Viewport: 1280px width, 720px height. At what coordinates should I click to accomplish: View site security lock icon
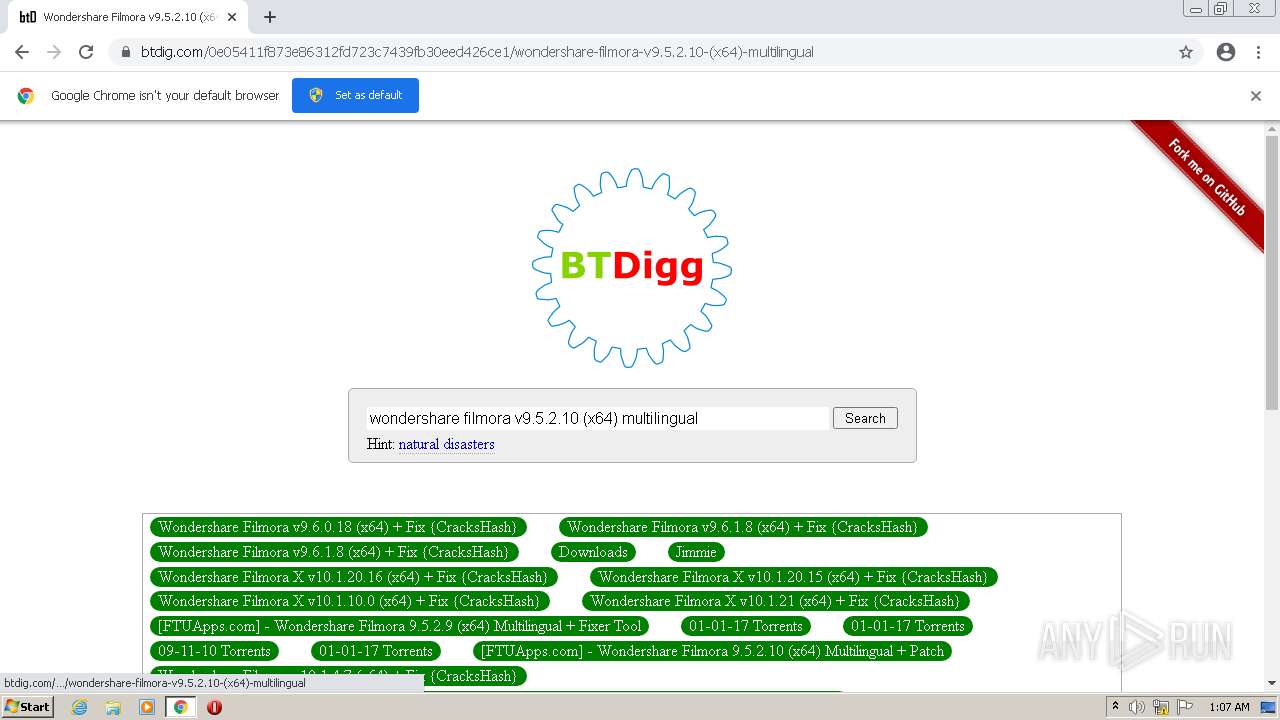coord(126,52)
